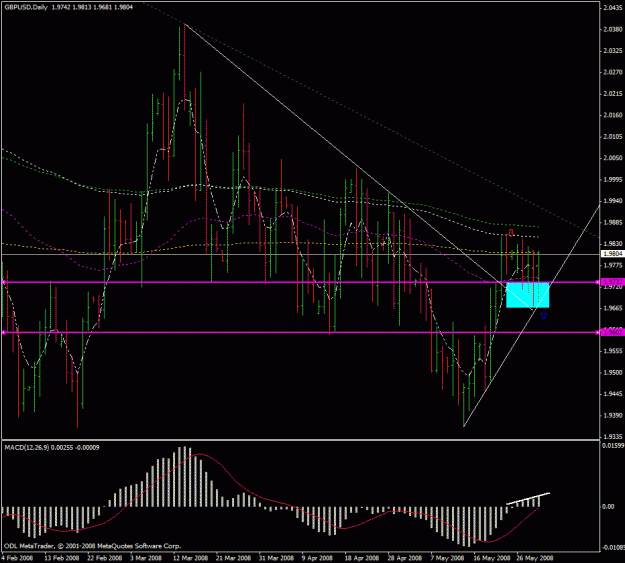Click the 22 Feb 2008 date label

104,558
